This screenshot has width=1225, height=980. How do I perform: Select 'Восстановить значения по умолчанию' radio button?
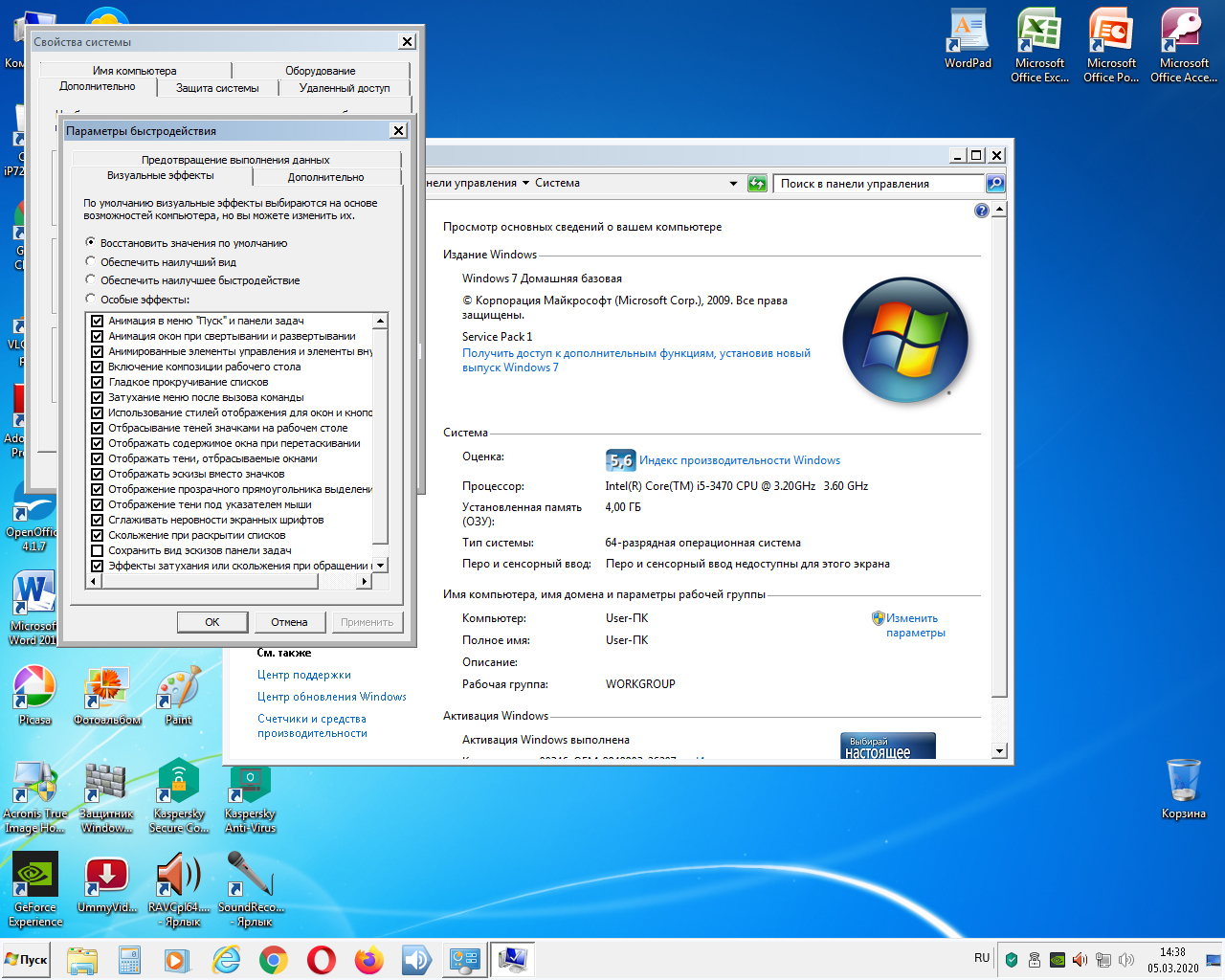tap(91, 243)
